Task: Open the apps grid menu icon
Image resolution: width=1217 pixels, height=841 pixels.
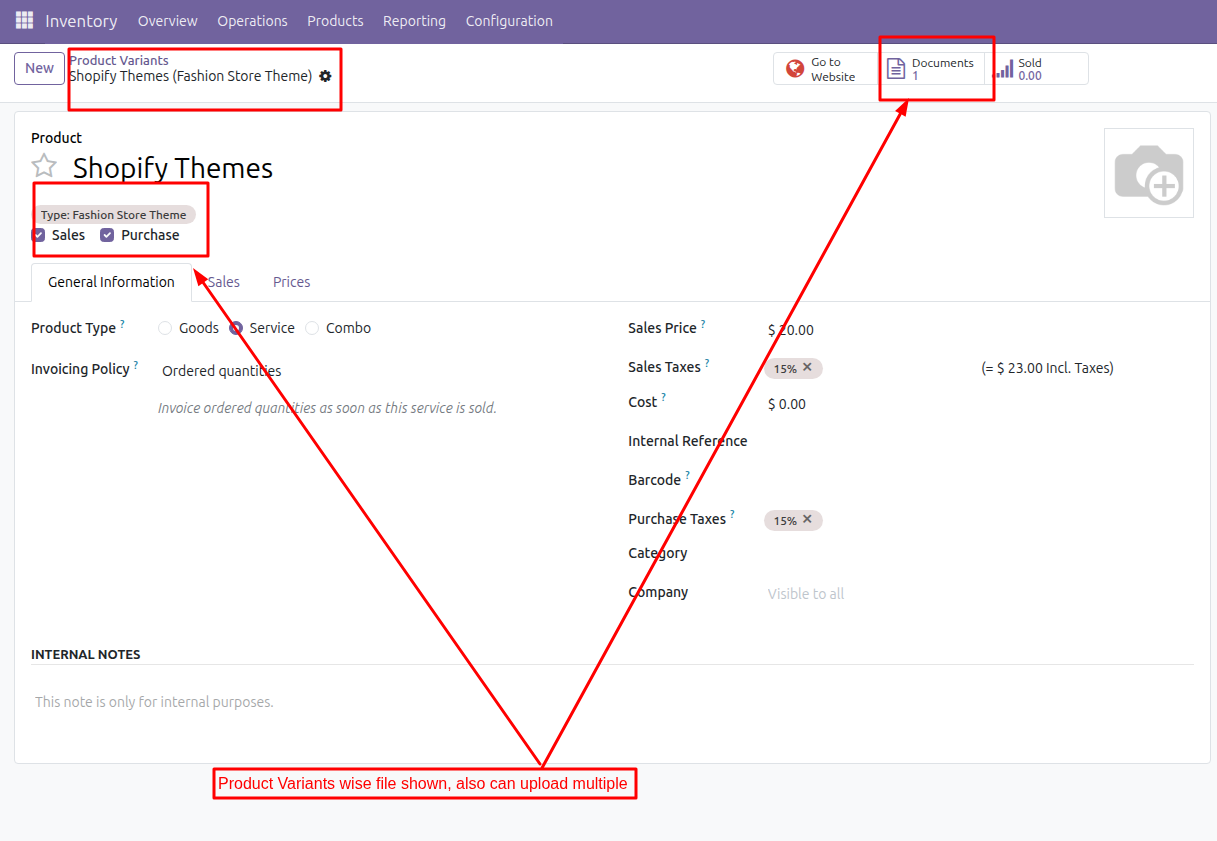Action: 24,21
